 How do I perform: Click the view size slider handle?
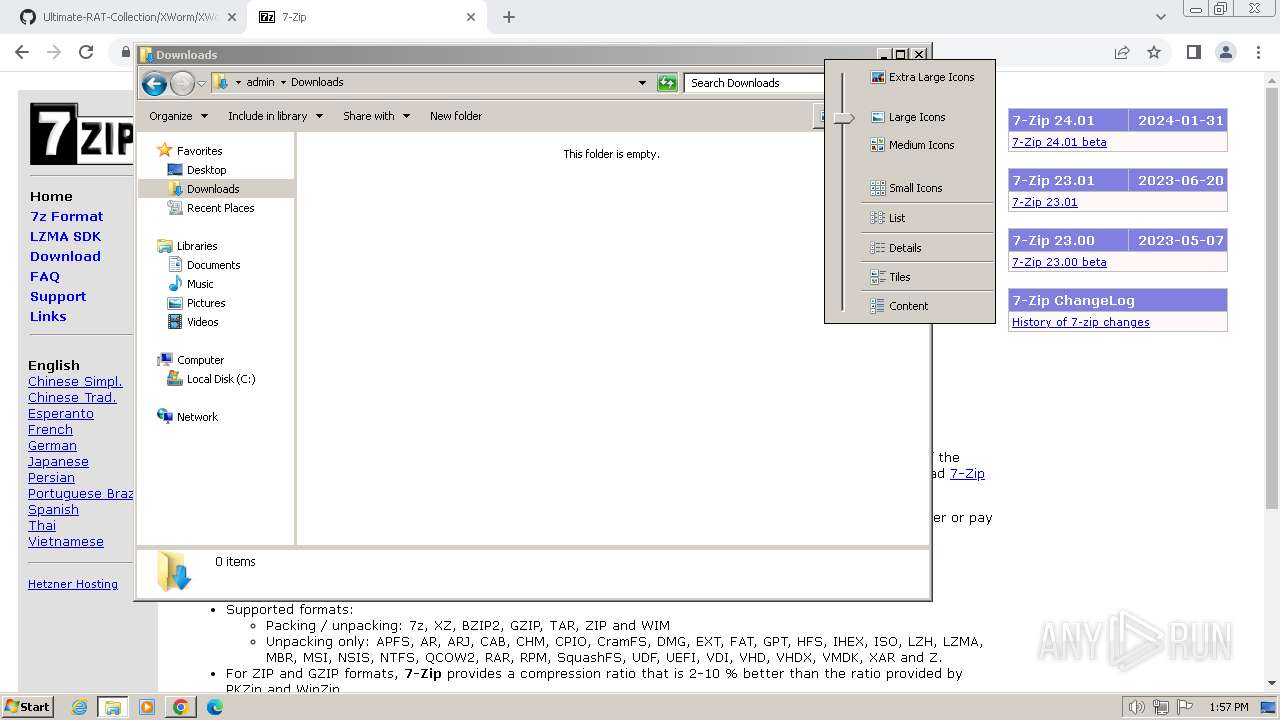click(844, 118)
